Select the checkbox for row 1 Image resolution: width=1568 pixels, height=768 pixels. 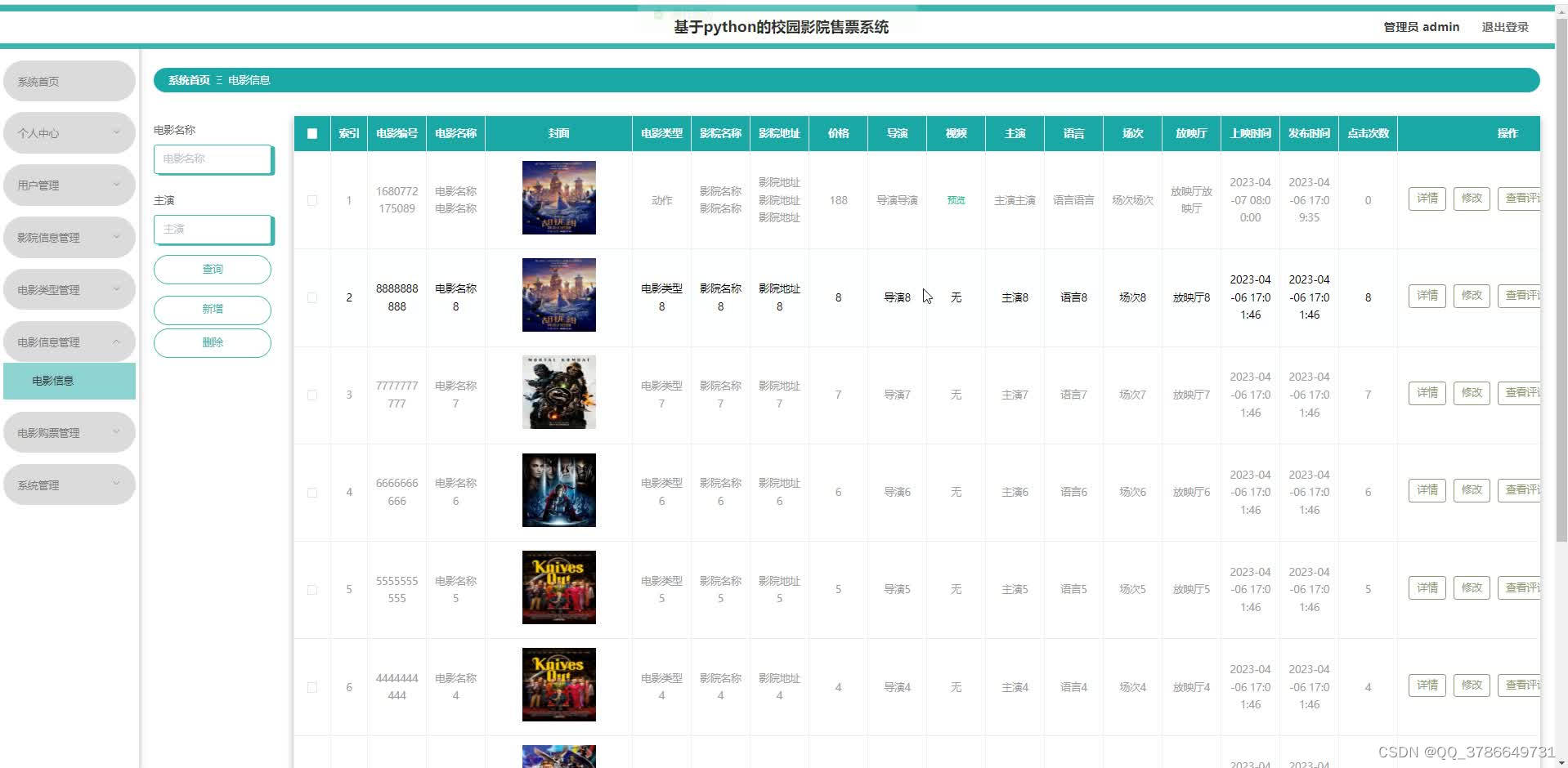pos(312,200)
